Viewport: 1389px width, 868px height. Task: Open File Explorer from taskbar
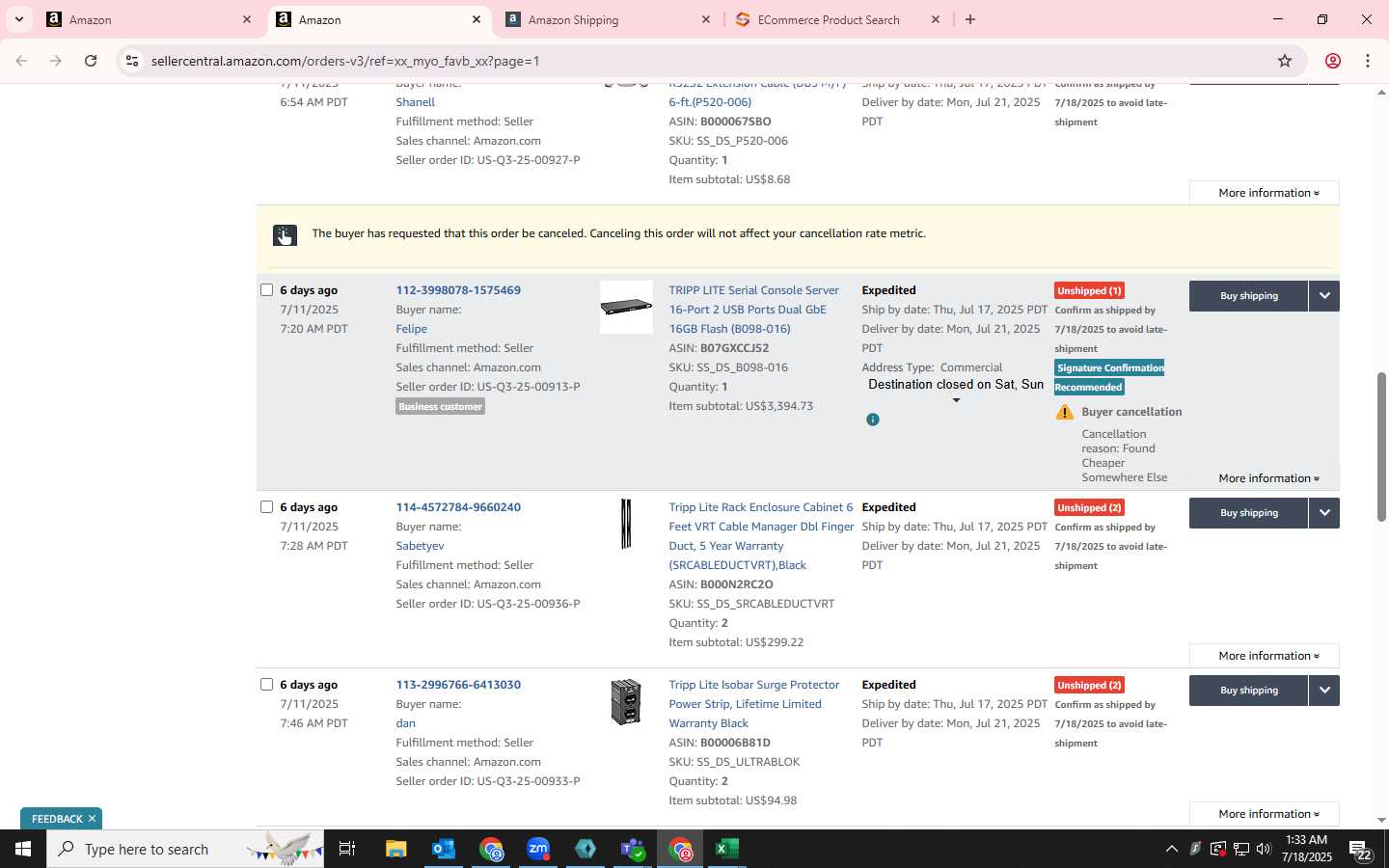pyautogui.click(x=396, y=849)
